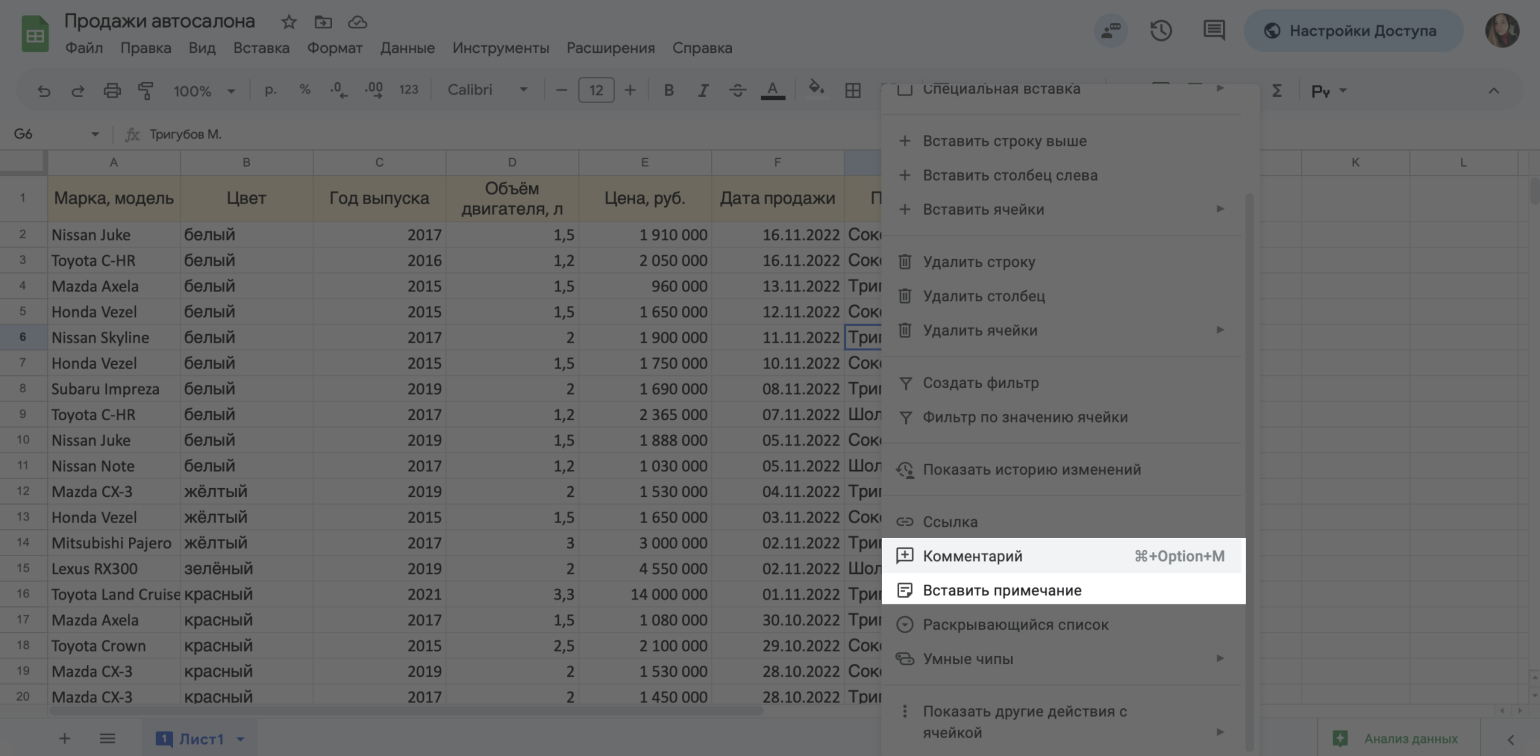
Task: Open the comments panel icon
Action: tap(1214, 31)
